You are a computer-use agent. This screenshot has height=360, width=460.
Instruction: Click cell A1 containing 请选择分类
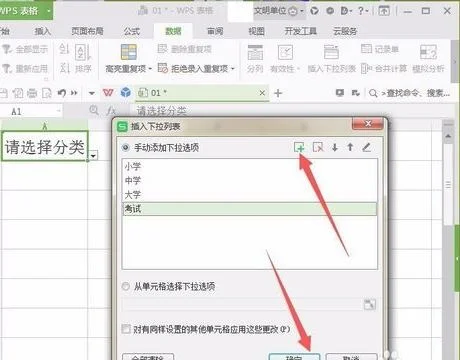point(45,146)
